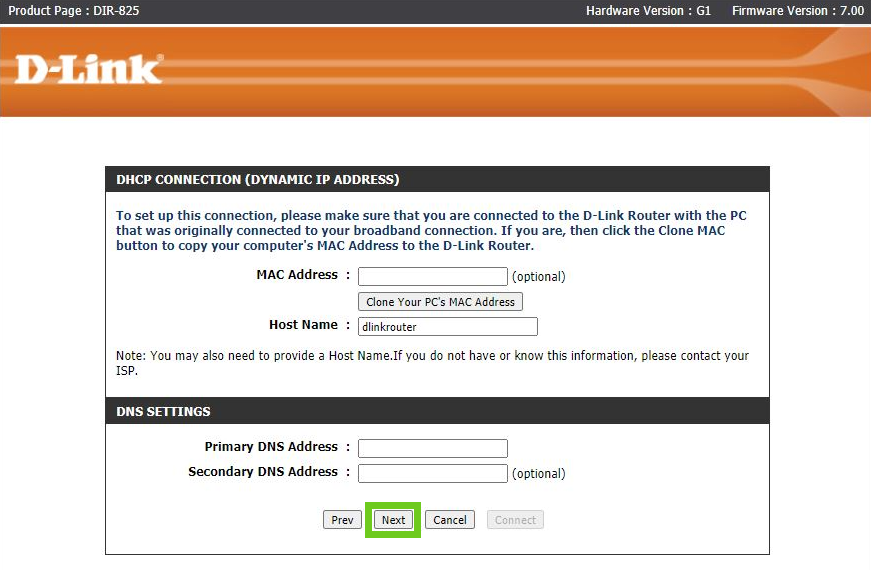Click the note about contacting your ISP
The image size is (871, 570).
(x=432, y=362)
